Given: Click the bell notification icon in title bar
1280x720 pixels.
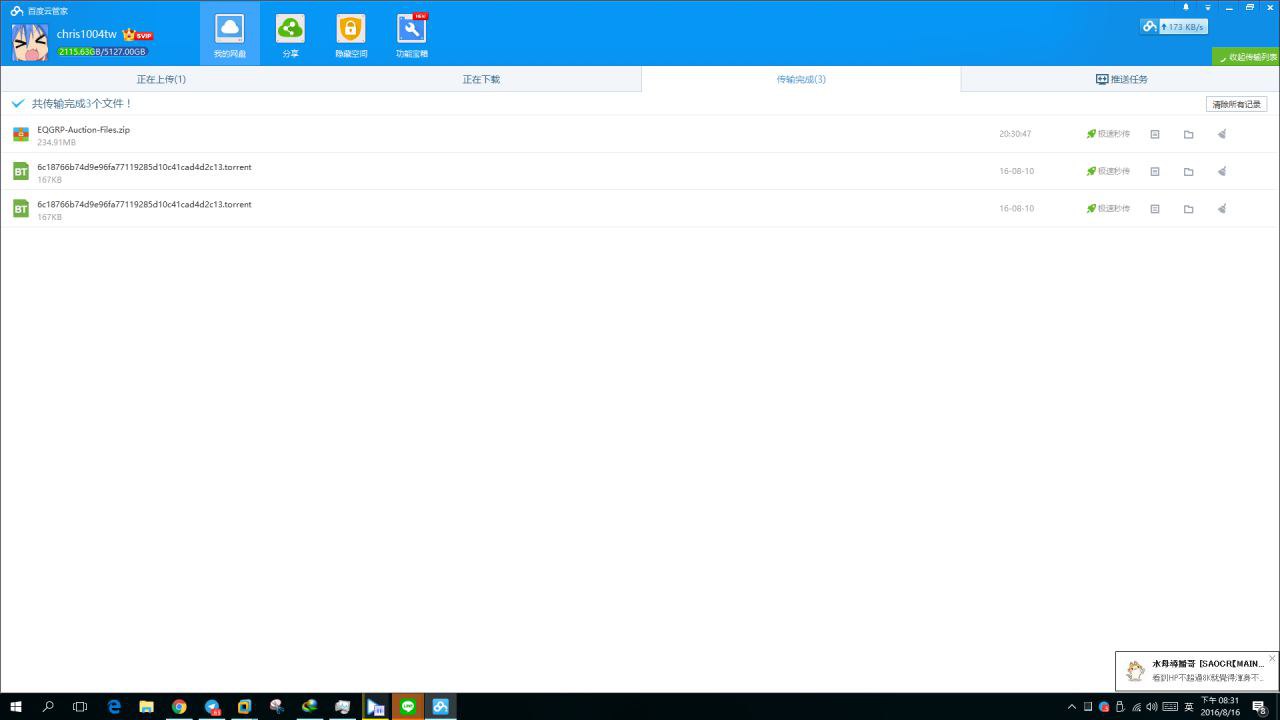Looking at the screenshot, I should pos(1186,8).
